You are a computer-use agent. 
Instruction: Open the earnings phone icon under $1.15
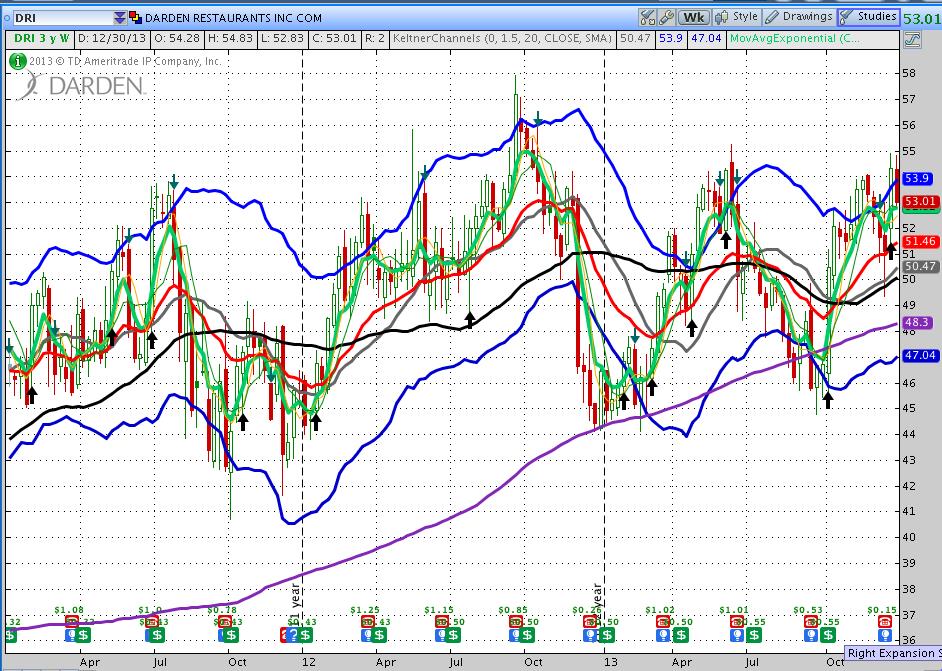click(x=442, y=621)
